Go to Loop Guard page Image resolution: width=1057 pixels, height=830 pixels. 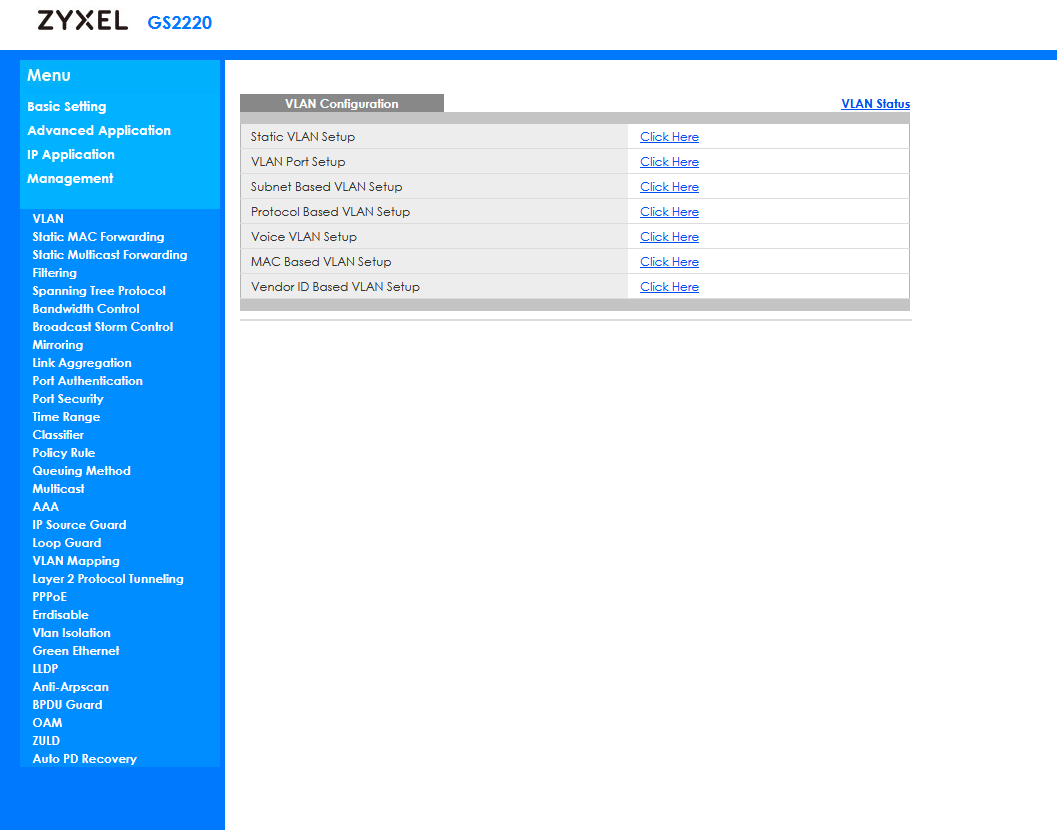67,543
